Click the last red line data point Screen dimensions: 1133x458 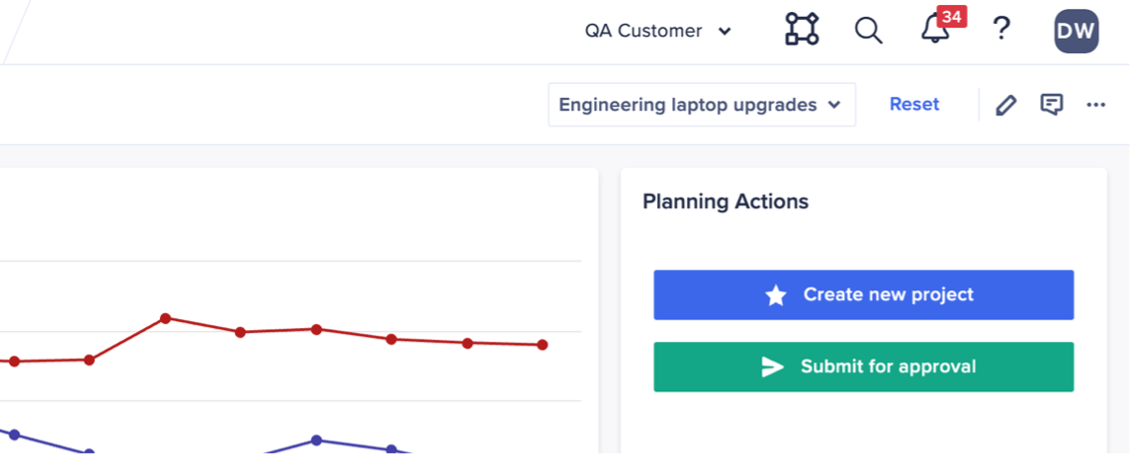542,345
